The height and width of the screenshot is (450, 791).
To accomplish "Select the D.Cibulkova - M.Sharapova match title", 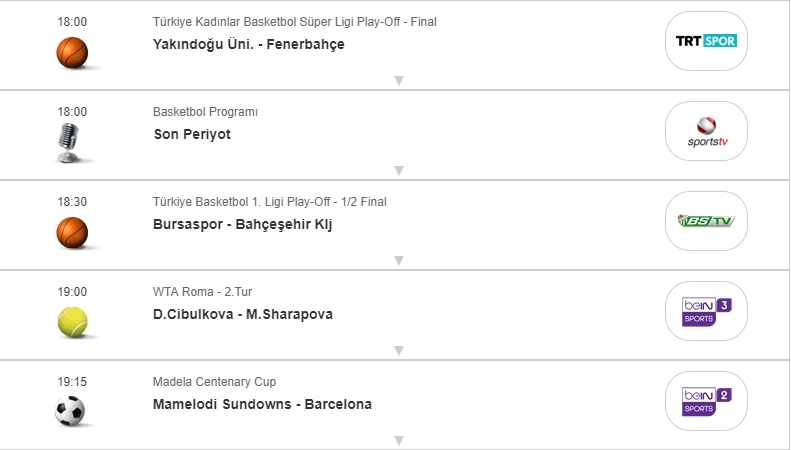I will tap(243, 314).
